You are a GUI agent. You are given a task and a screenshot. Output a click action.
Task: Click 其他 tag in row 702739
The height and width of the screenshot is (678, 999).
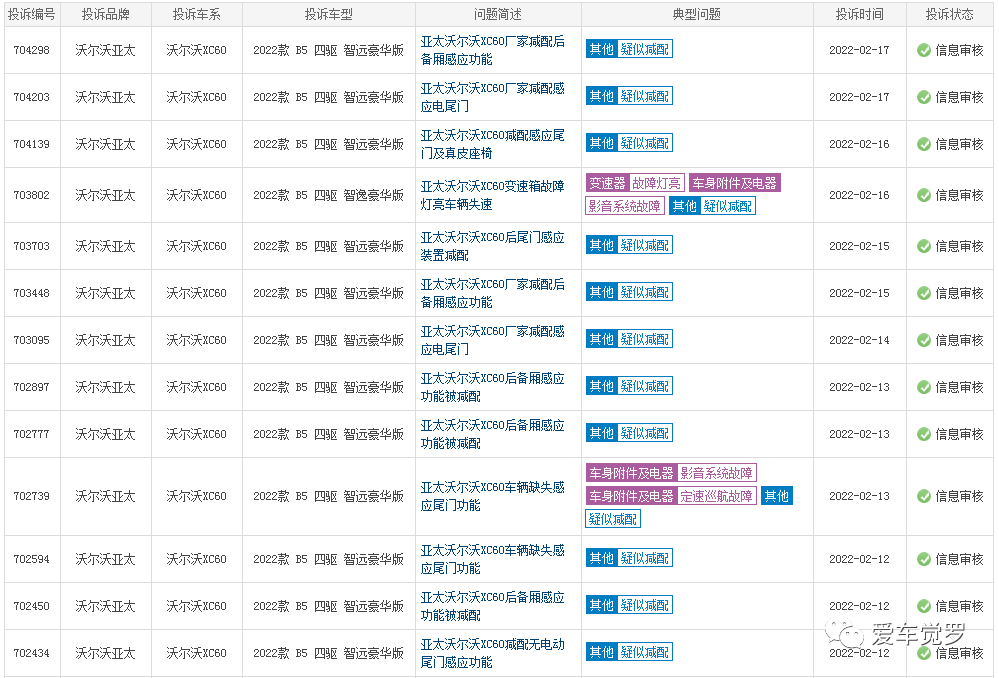(x=777, y=496)
